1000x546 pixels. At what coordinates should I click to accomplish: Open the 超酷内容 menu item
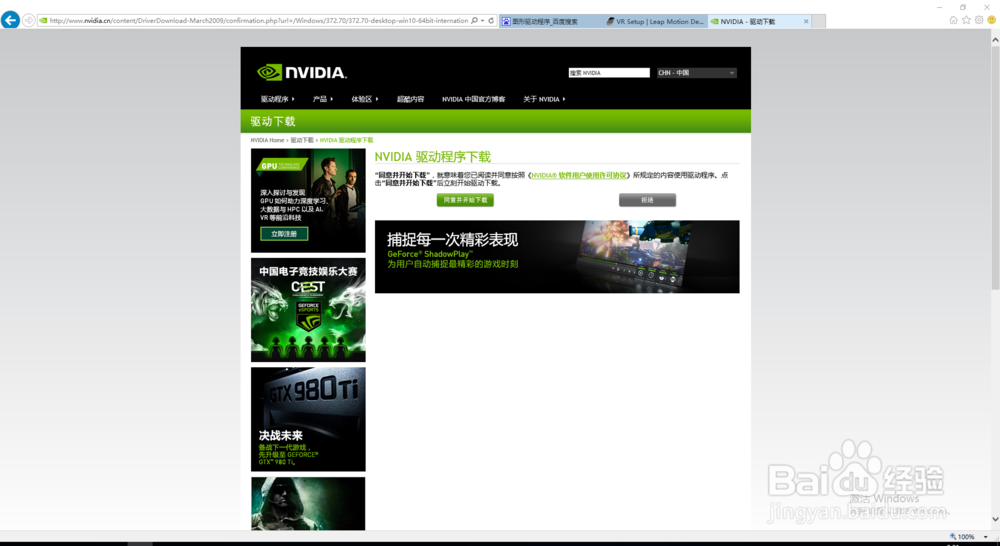coord(410,99)
